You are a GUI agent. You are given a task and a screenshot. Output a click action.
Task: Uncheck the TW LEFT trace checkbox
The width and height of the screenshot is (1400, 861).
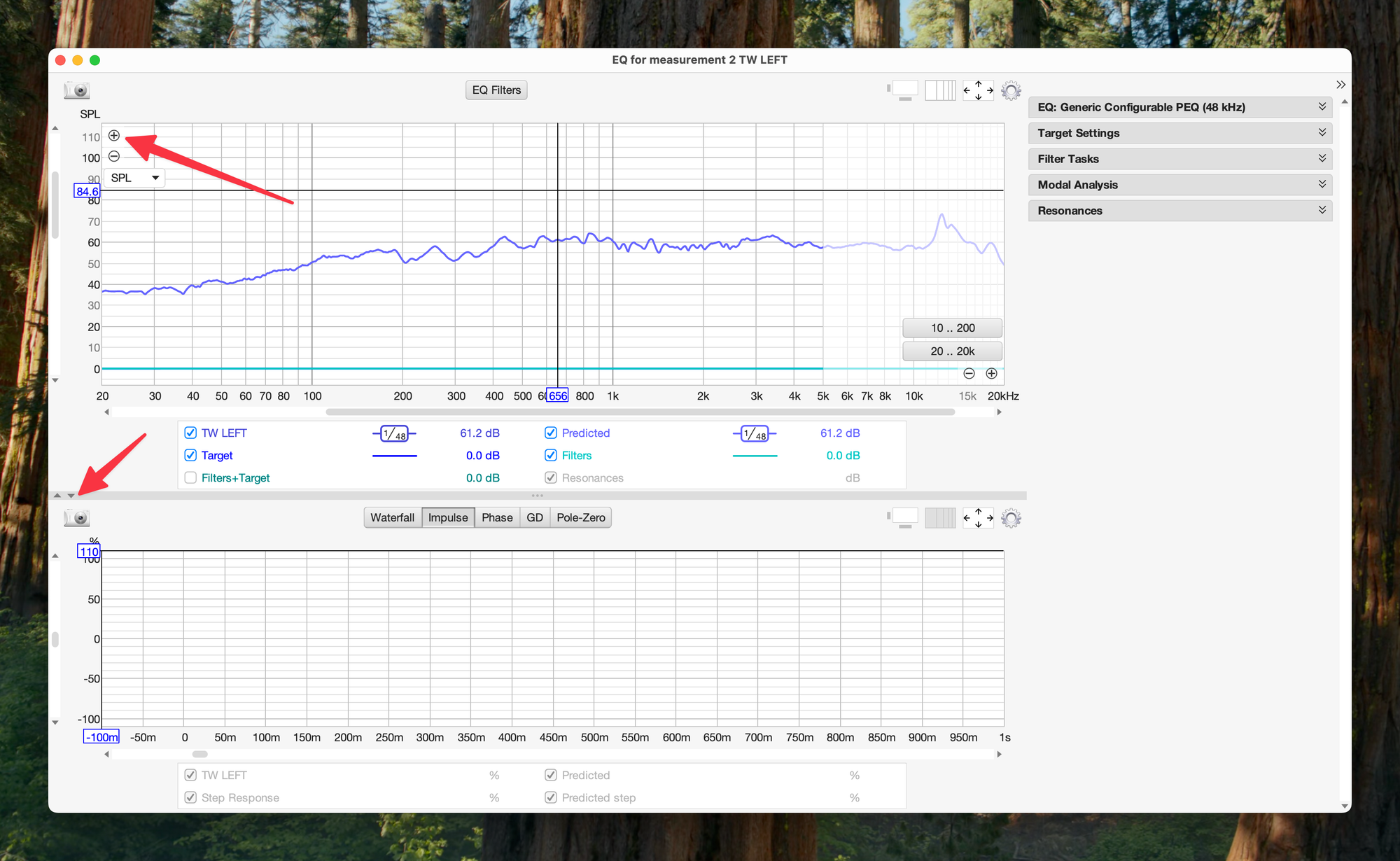click(190, 433)
